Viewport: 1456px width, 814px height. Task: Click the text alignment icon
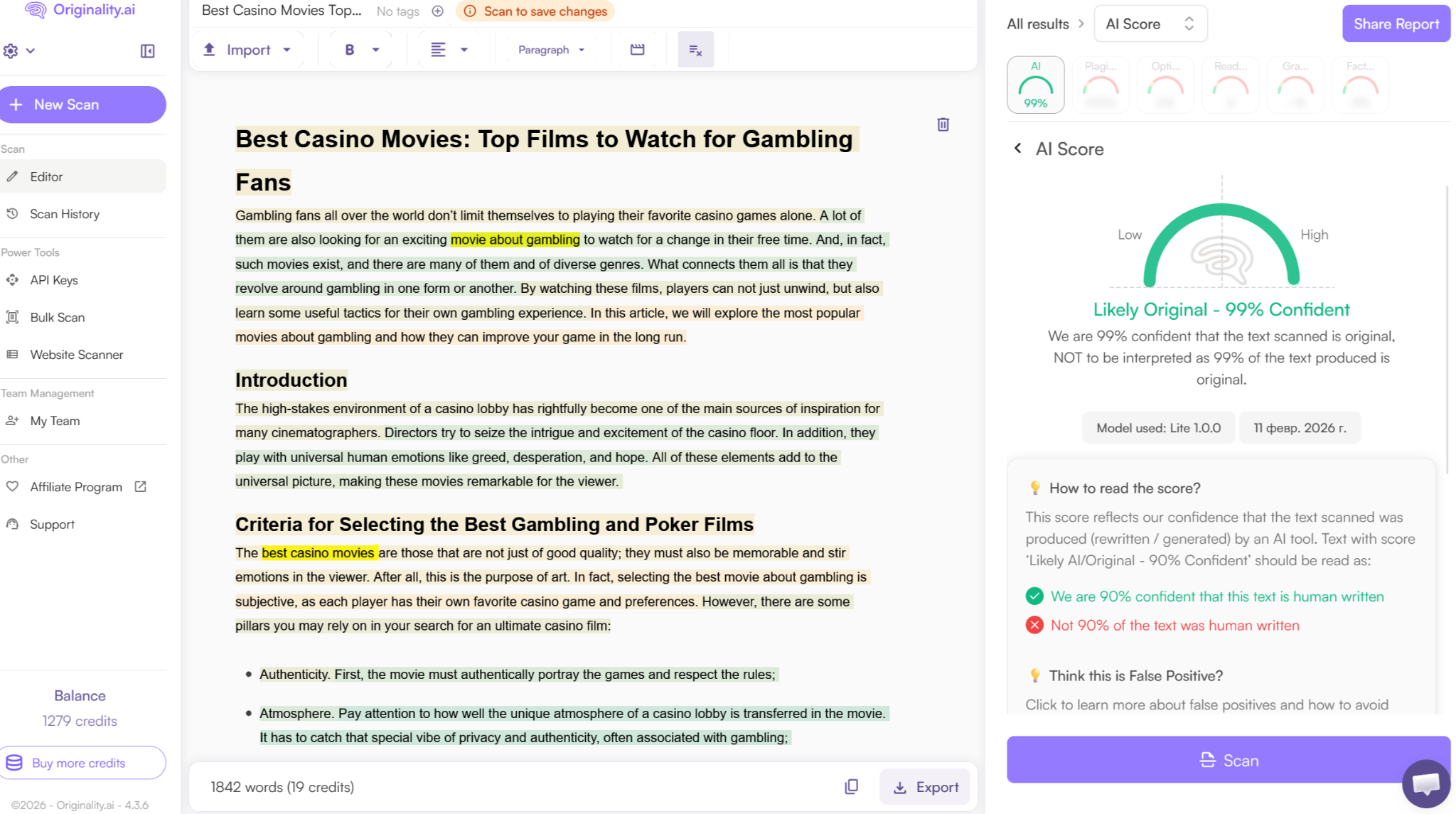(438, 50)
